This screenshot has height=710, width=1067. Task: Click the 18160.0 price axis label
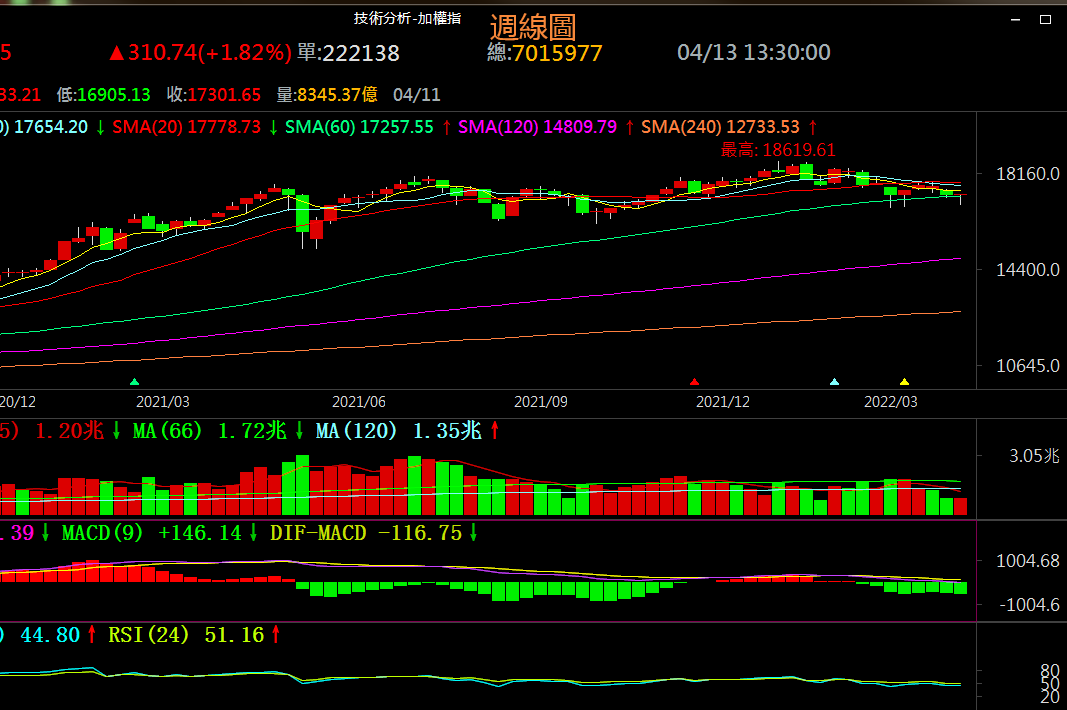tap(1027, 174)
